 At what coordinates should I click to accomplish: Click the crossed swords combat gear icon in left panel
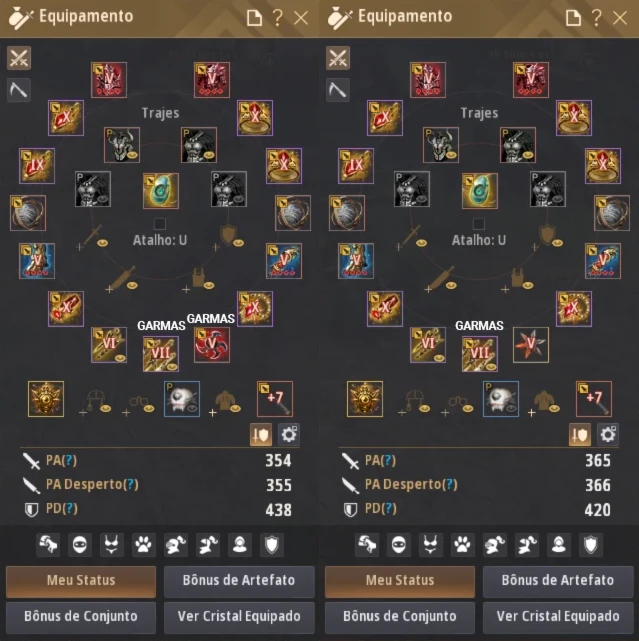pyautogui.click(x=19, y=58)
